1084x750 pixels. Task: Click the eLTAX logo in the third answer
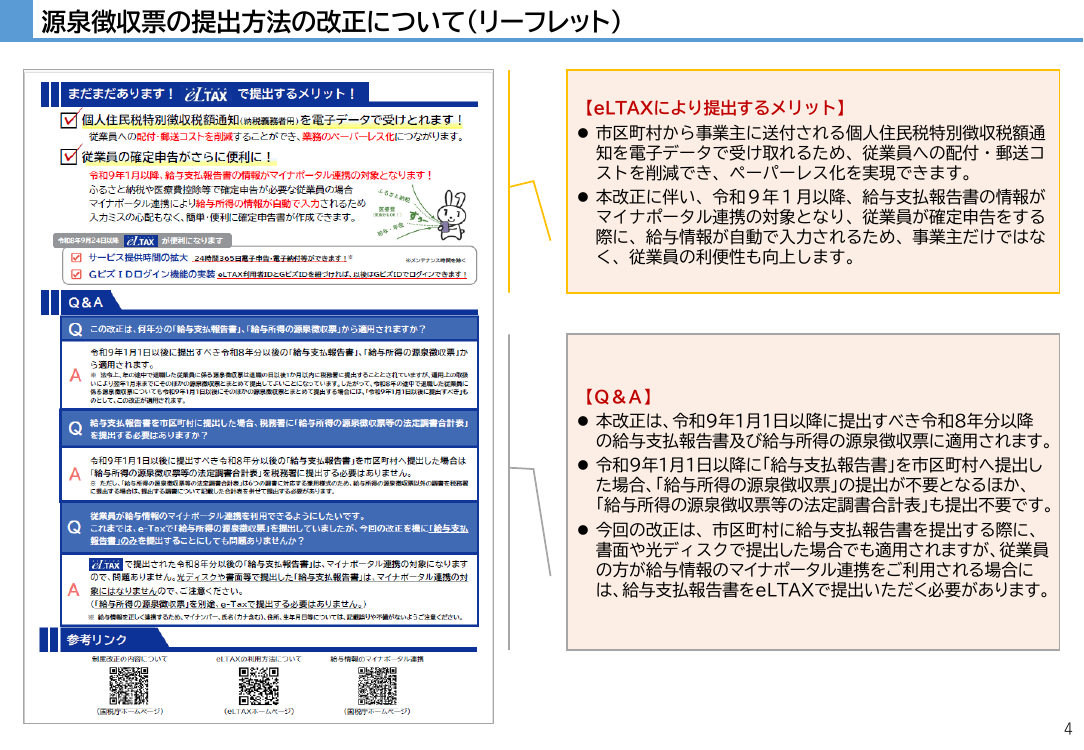(106, 565)
